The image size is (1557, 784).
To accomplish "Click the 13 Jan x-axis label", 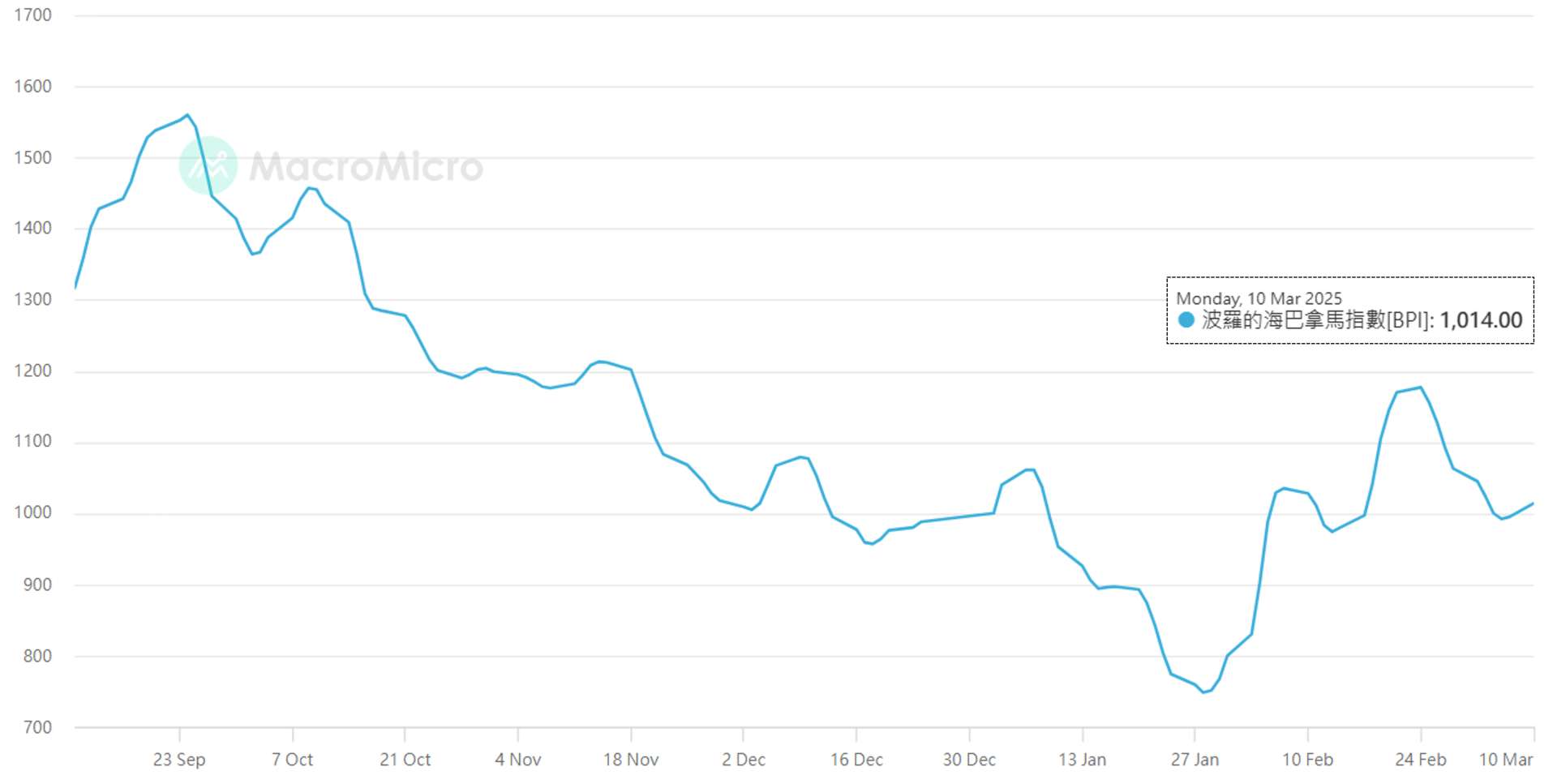I will click(x=1082, y=760).
